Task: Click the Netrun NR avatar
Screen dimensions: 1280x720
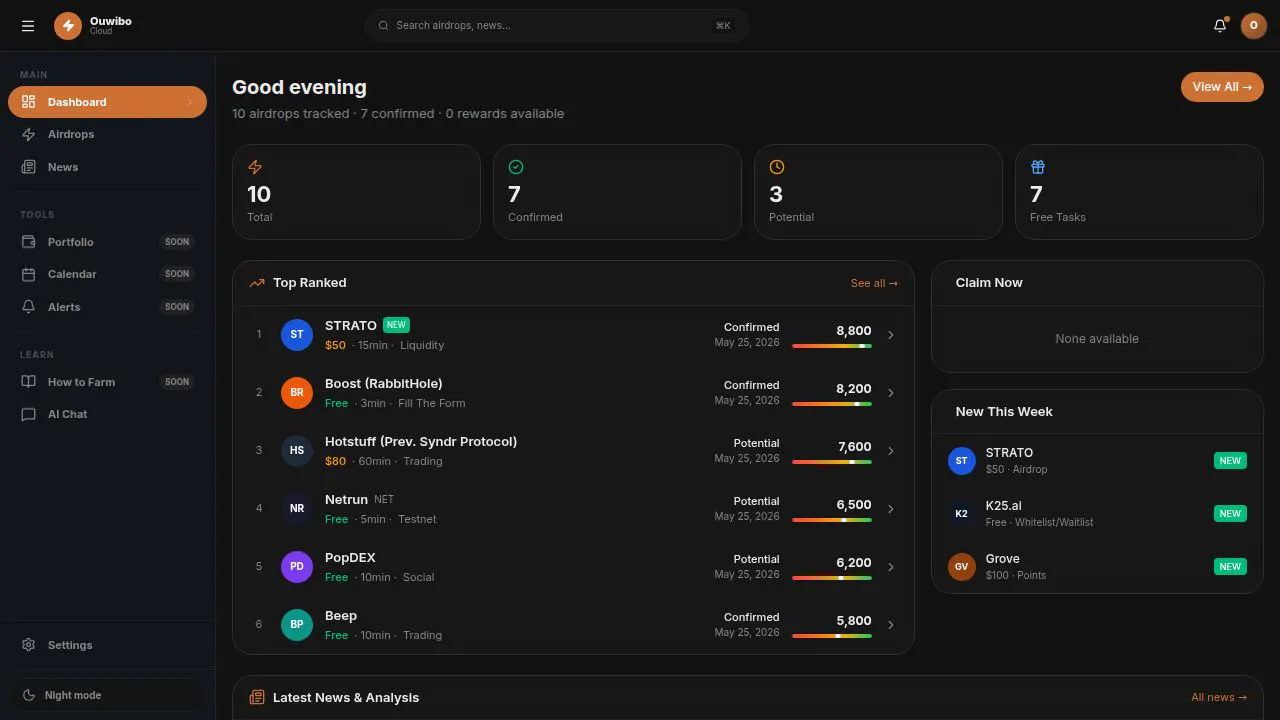Action: pos(297,509)
